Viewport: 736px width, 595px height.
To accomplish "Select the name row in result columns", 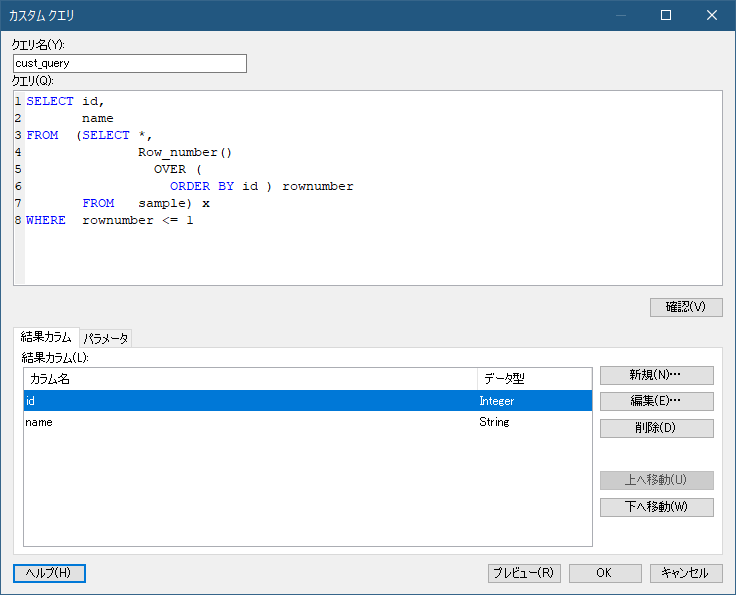I will click(308, 422).
